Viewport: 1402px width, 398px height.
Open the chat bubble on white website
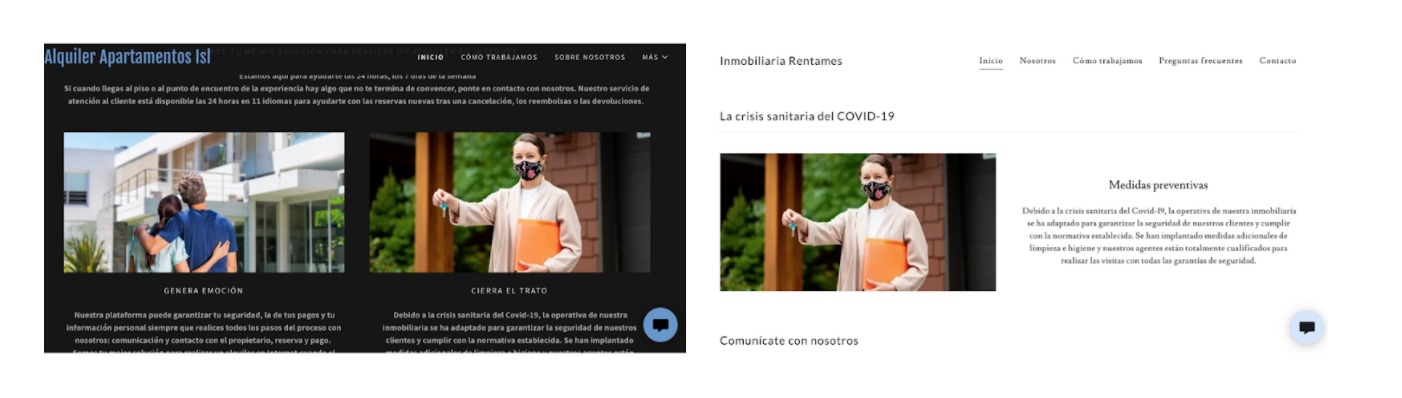point(1307,328)
